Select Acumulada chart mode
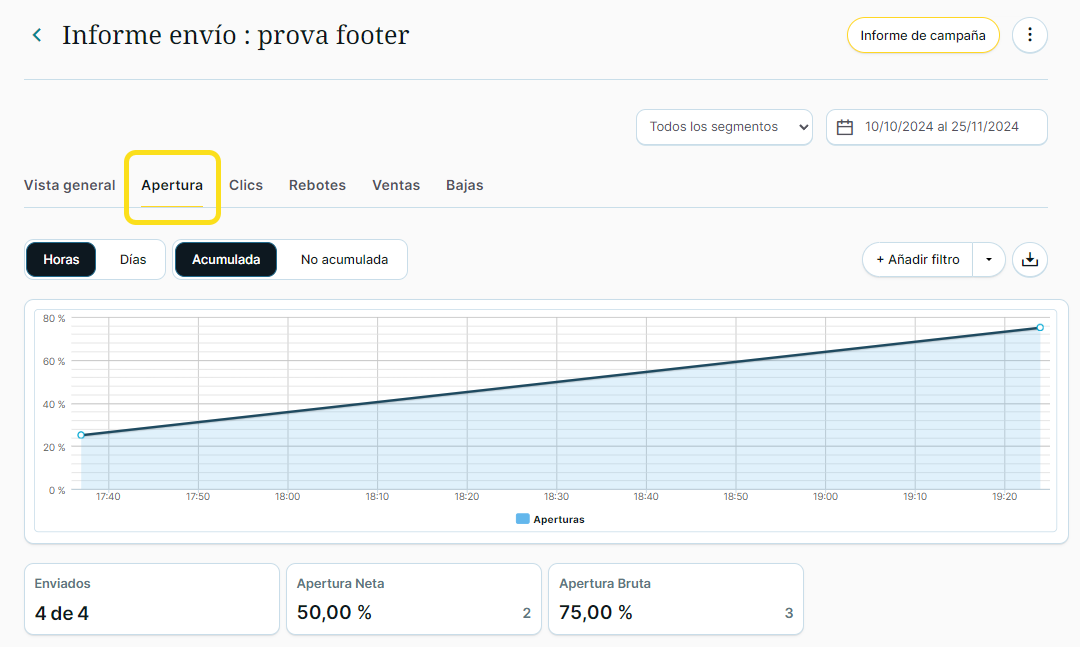Screen dimensions: 1080x647 tap(226, 259)
